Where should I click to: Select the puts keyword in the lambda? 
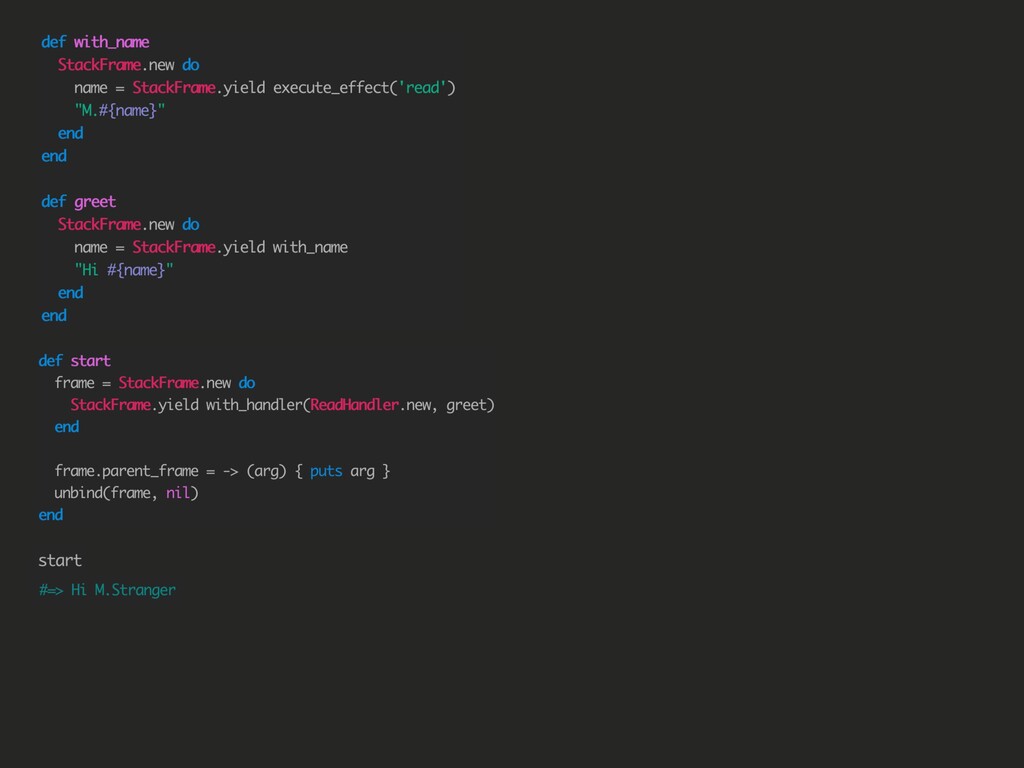326,472
